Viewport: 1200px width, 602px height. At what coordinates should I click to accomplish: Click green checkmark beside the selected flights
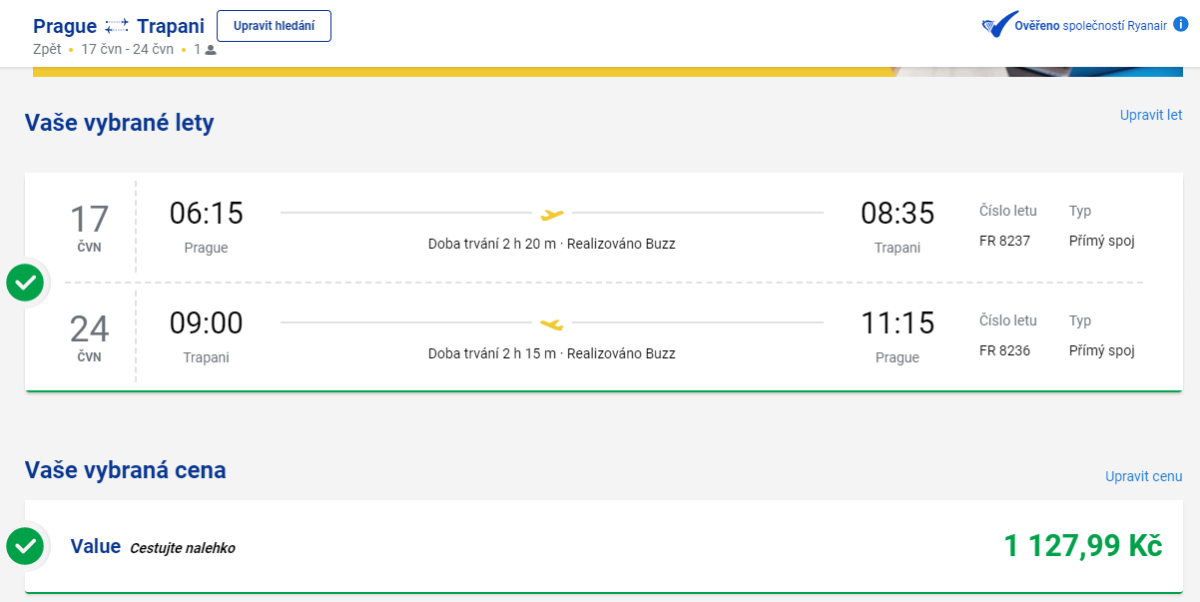coord(25,283)
